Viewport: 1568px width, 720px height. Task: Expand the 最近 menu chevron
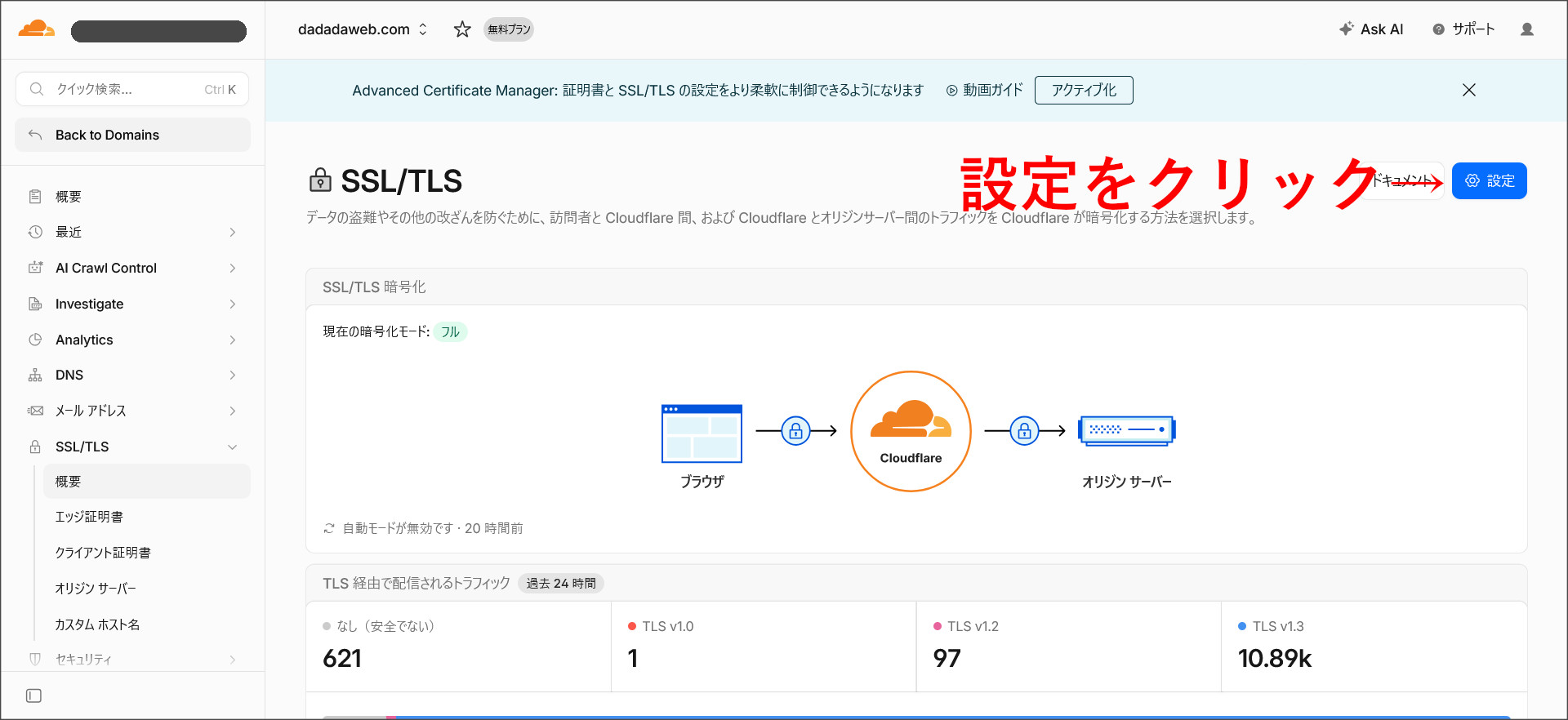click(233, 233)
